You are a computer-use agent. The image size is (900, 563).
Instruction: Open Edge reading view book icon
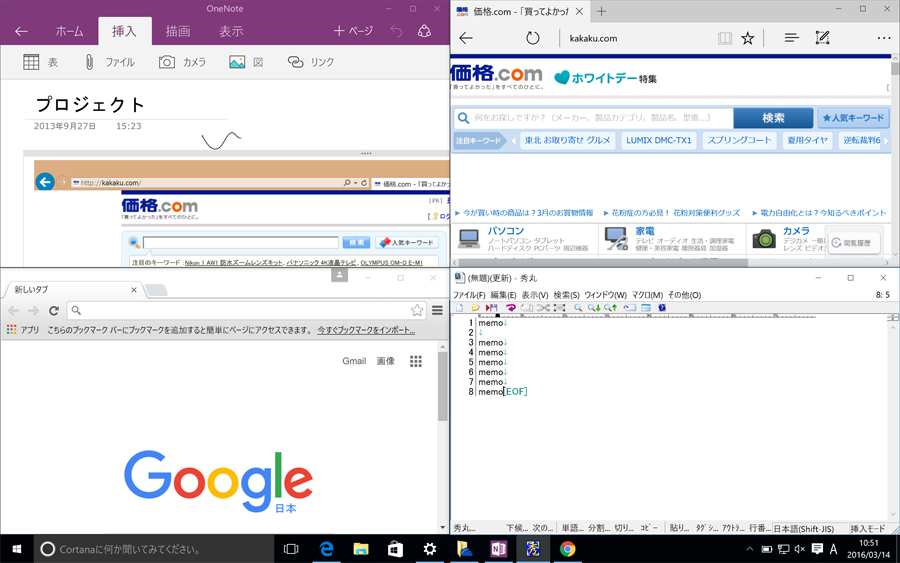click(x=724, y=38)
